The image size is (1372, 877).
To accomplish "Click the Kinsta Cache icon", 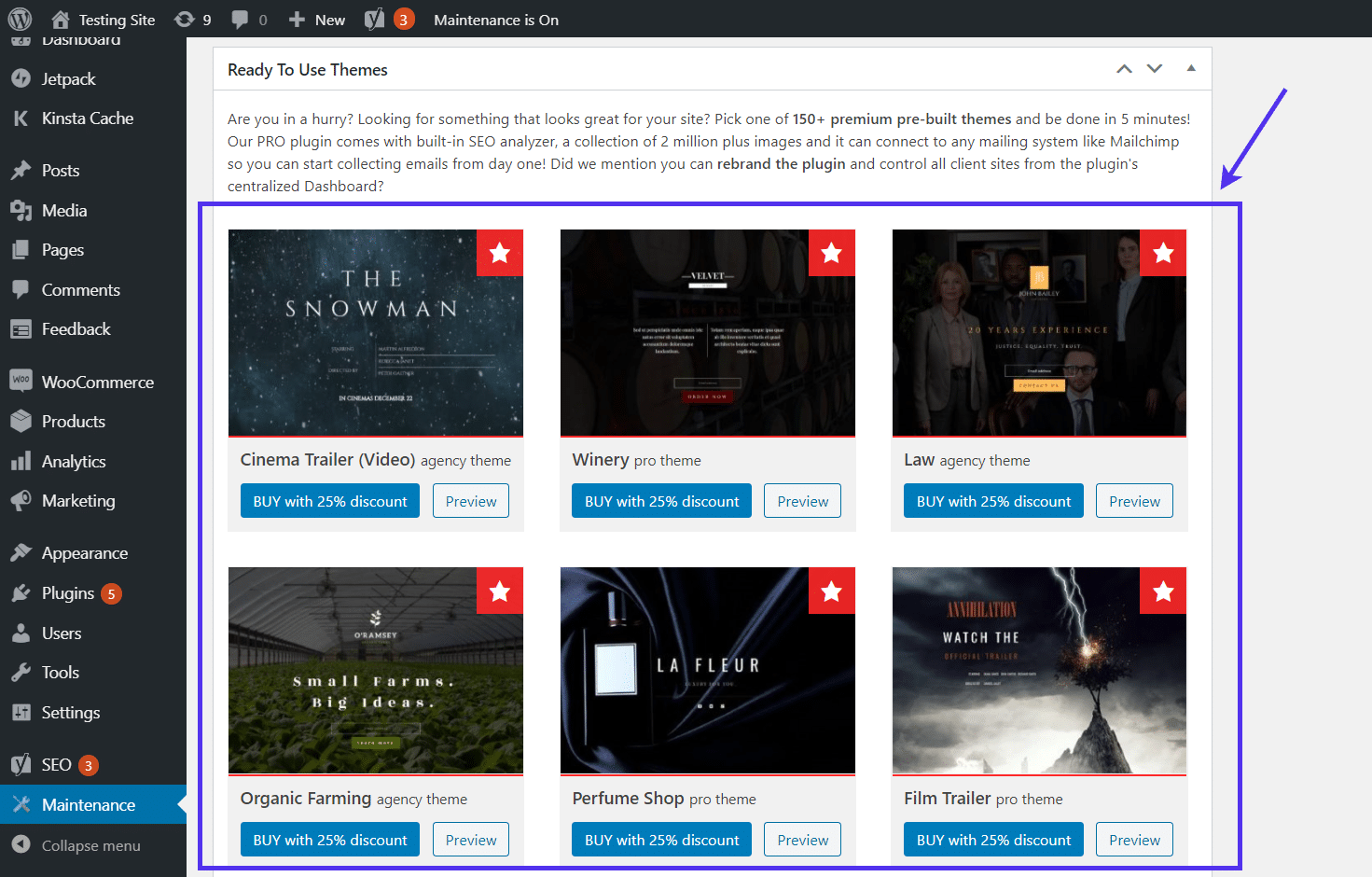I will (x=20, y=118).
